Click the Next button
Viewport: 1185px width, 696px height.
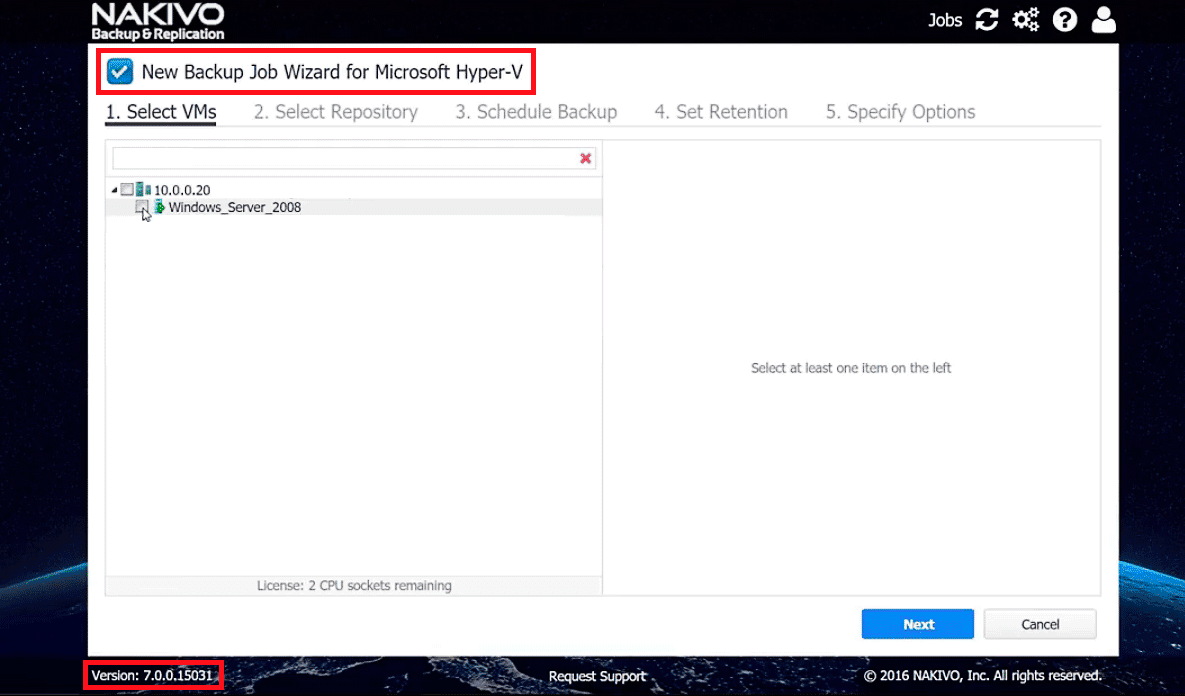(x=917, y=624)
